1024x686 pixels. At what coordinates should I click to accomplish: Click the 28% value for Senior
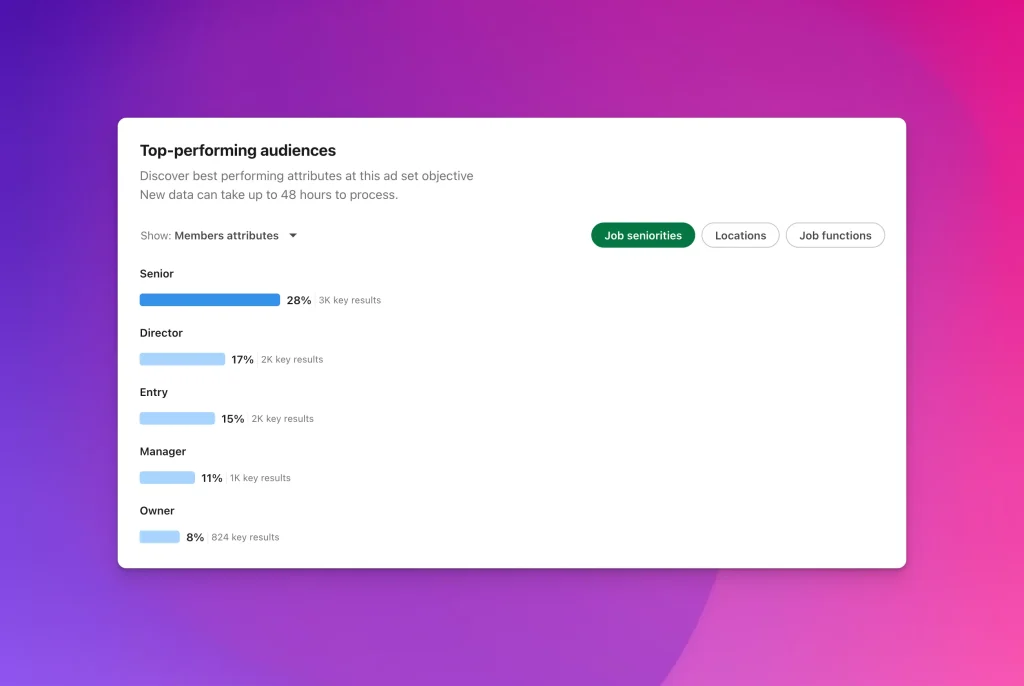click(x=298, y=301)
